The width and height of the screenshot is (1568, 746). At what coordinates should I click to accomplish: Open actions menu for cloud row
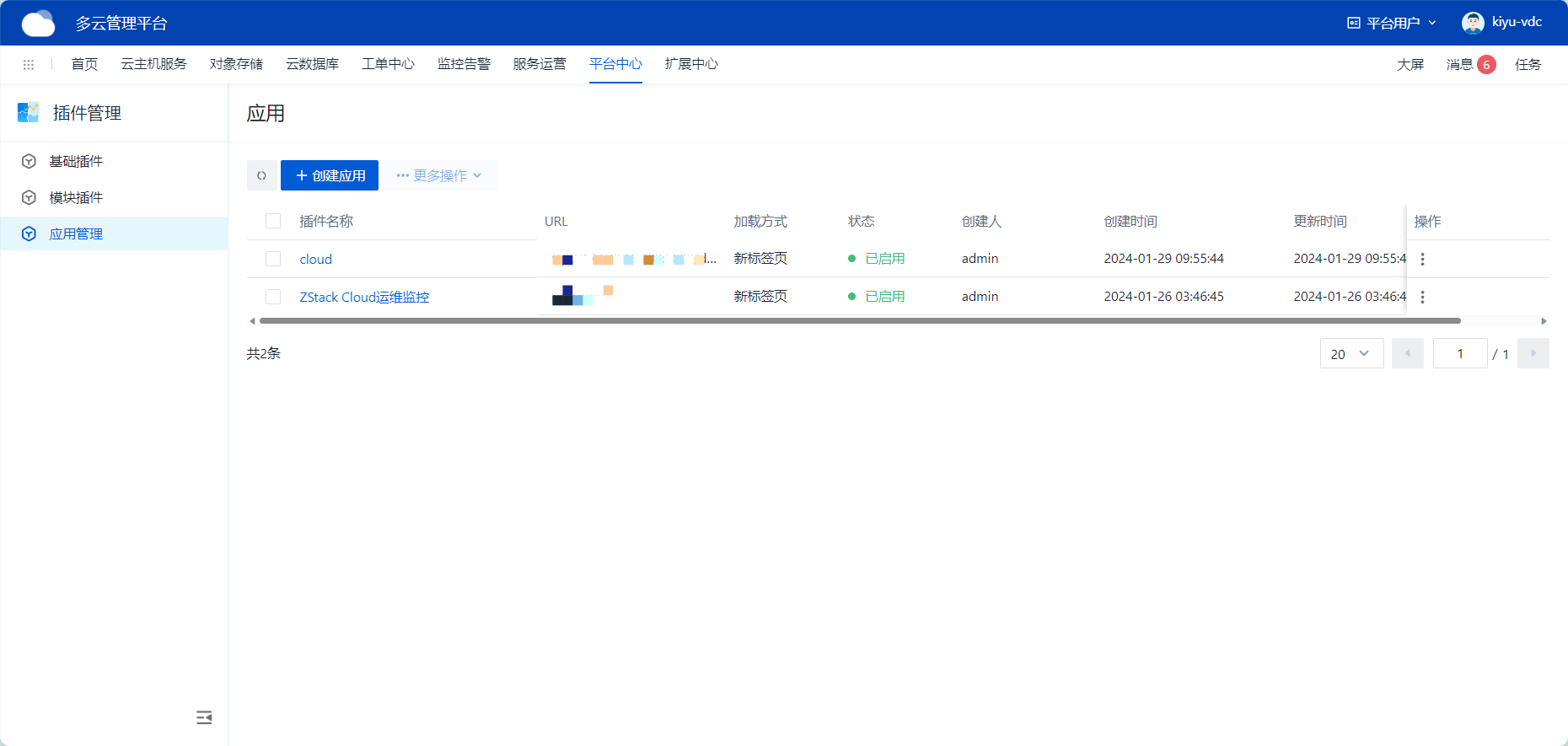[1422, 260]
